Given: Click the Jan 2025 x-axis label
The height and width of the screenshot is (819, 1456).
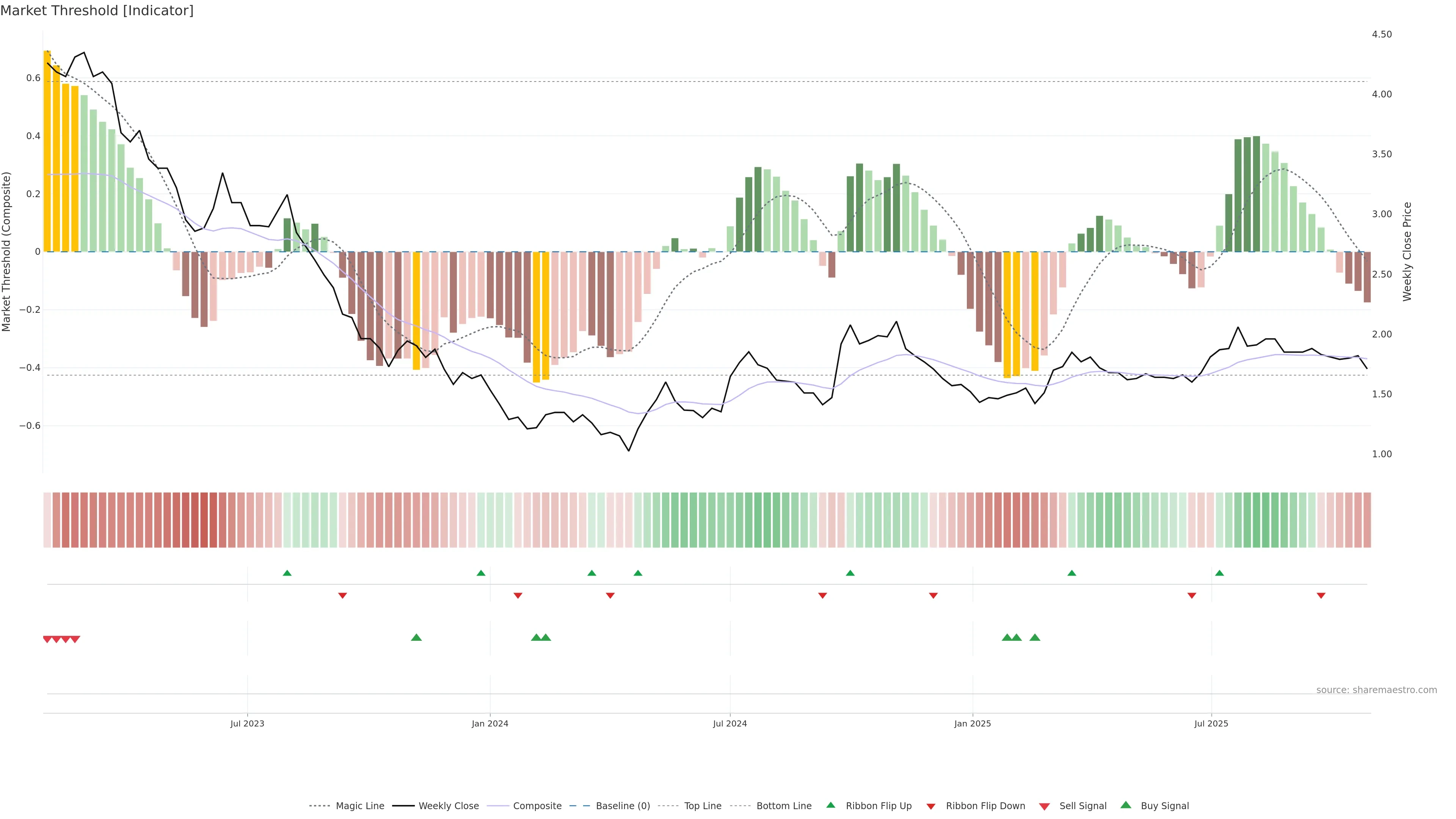Looking at the screenshot, I should point(972,724).
